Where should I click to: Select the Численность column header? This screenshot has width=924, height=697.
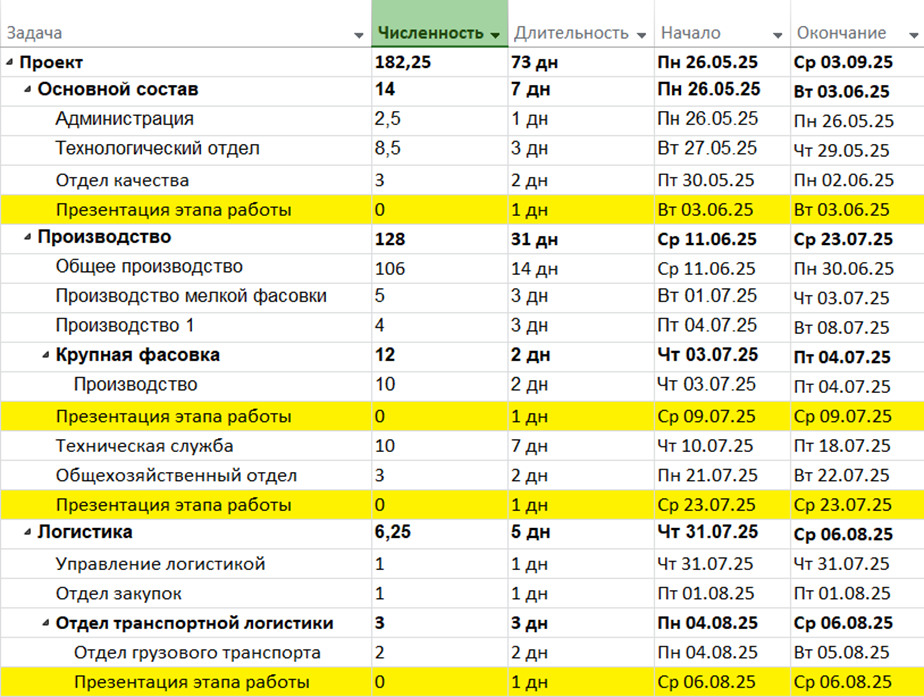pos(430,34)
